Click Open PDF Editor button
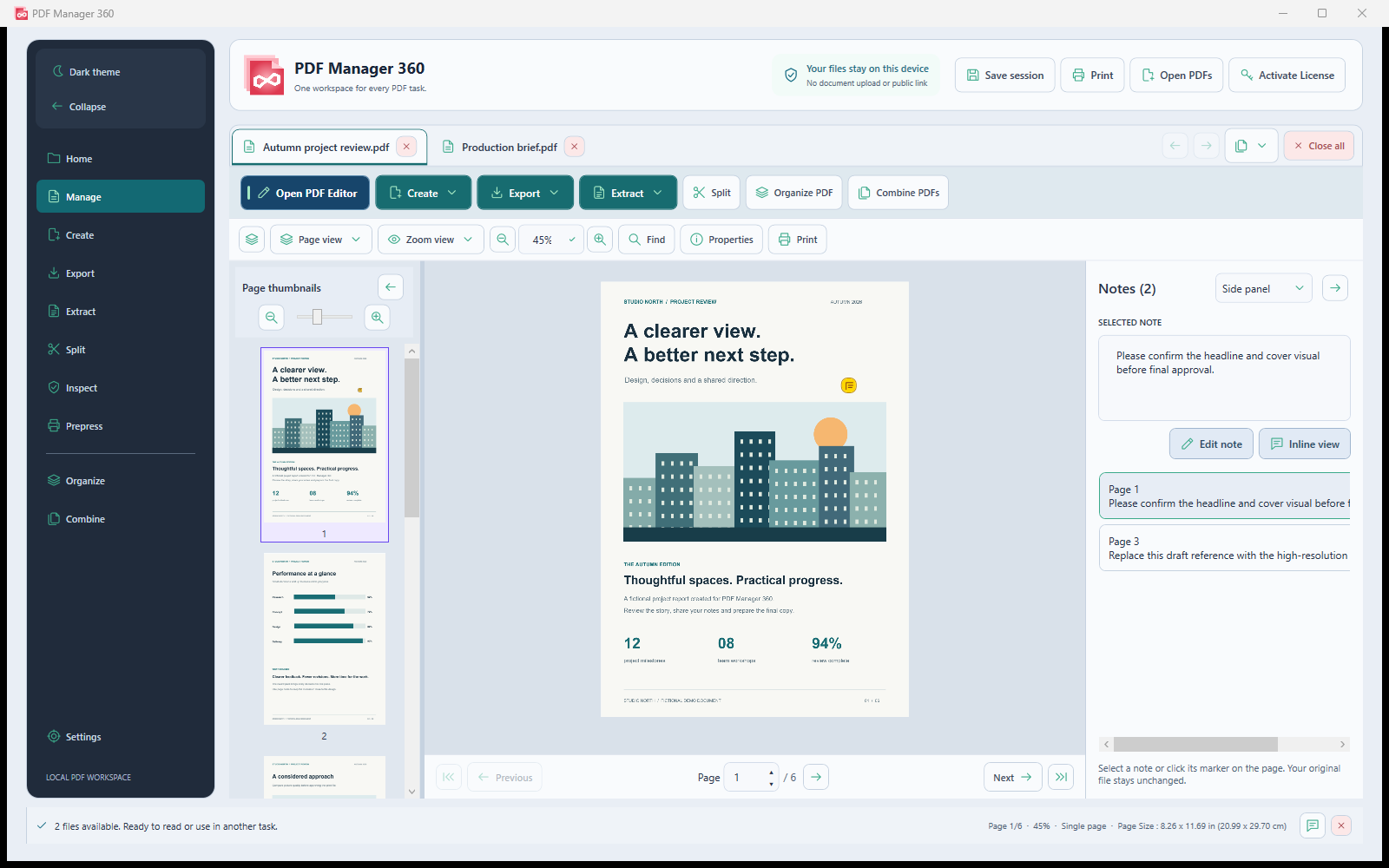 tap(305, 193)
